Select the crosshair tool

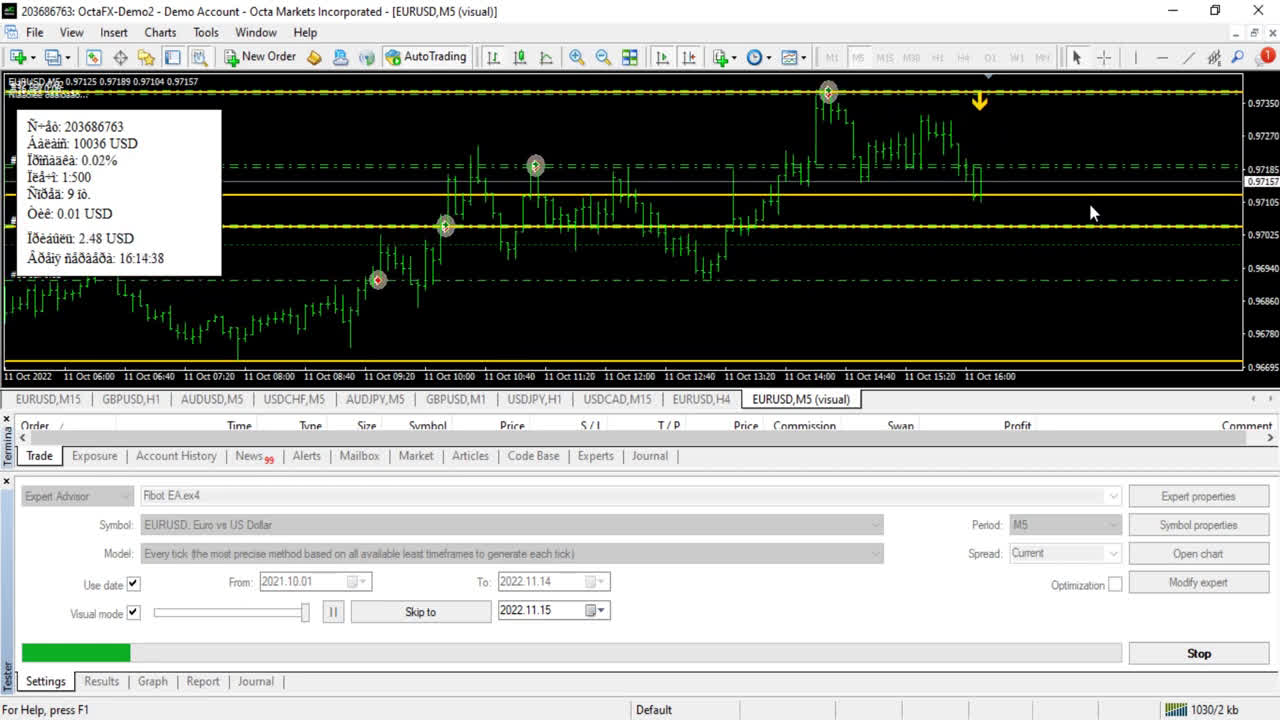point(1104,57)
